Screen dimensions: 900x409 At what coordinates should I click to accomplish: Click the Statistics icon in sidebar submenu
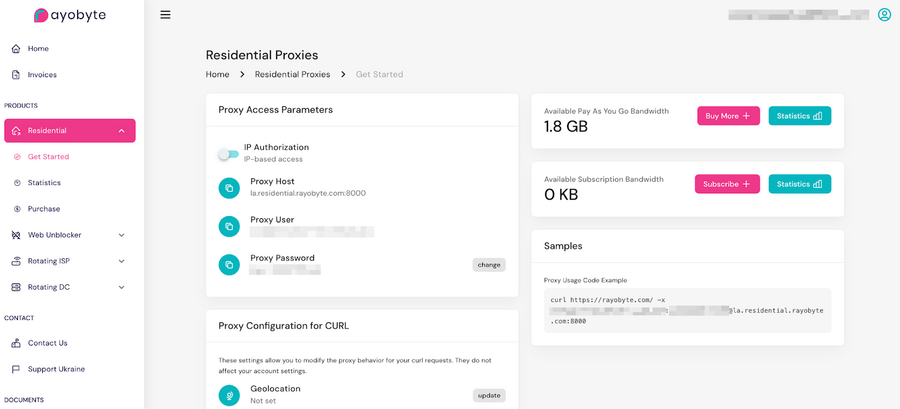[17, 182]
